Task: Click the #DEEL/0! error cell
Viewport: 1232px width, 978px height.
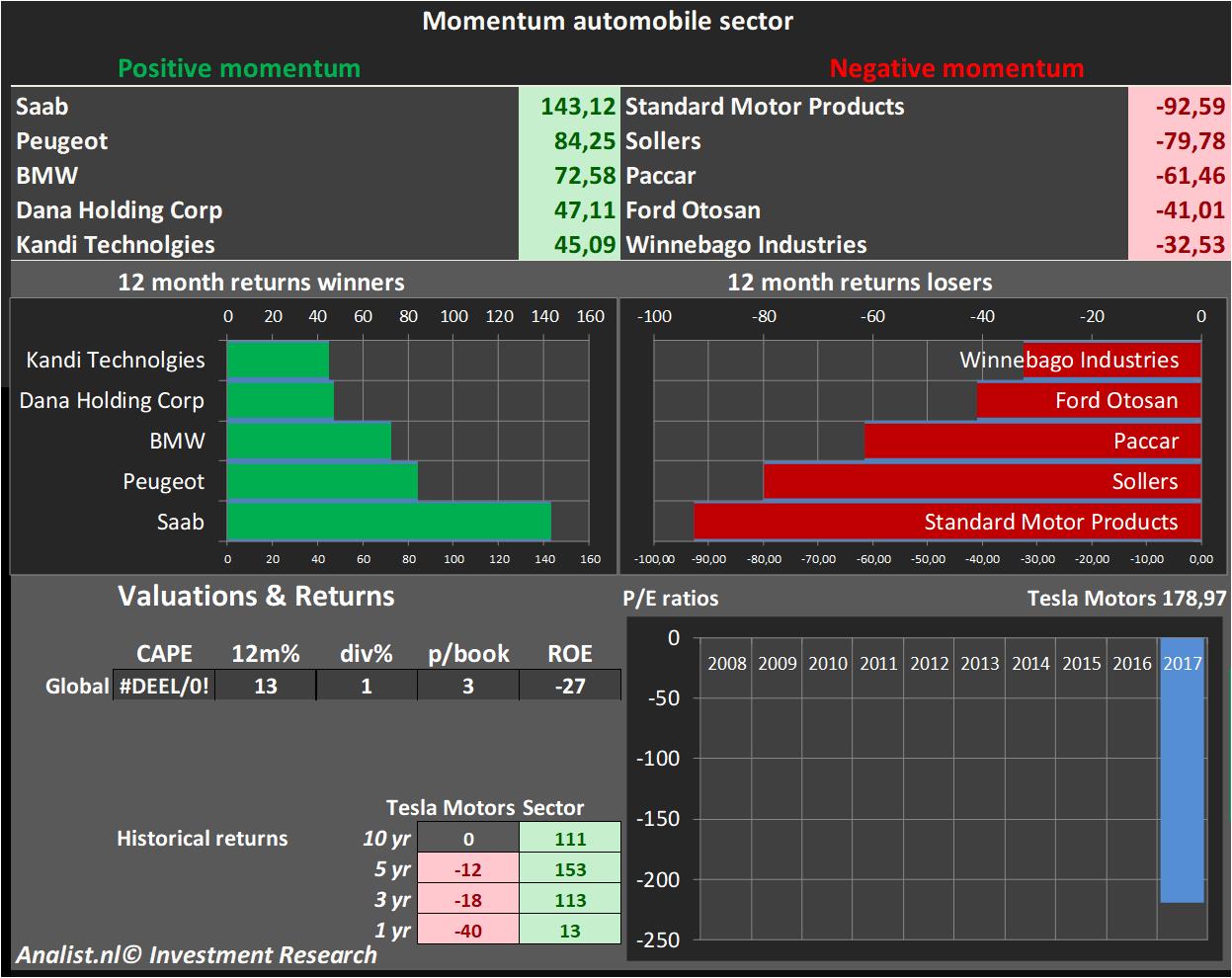Action: [164, 686]
